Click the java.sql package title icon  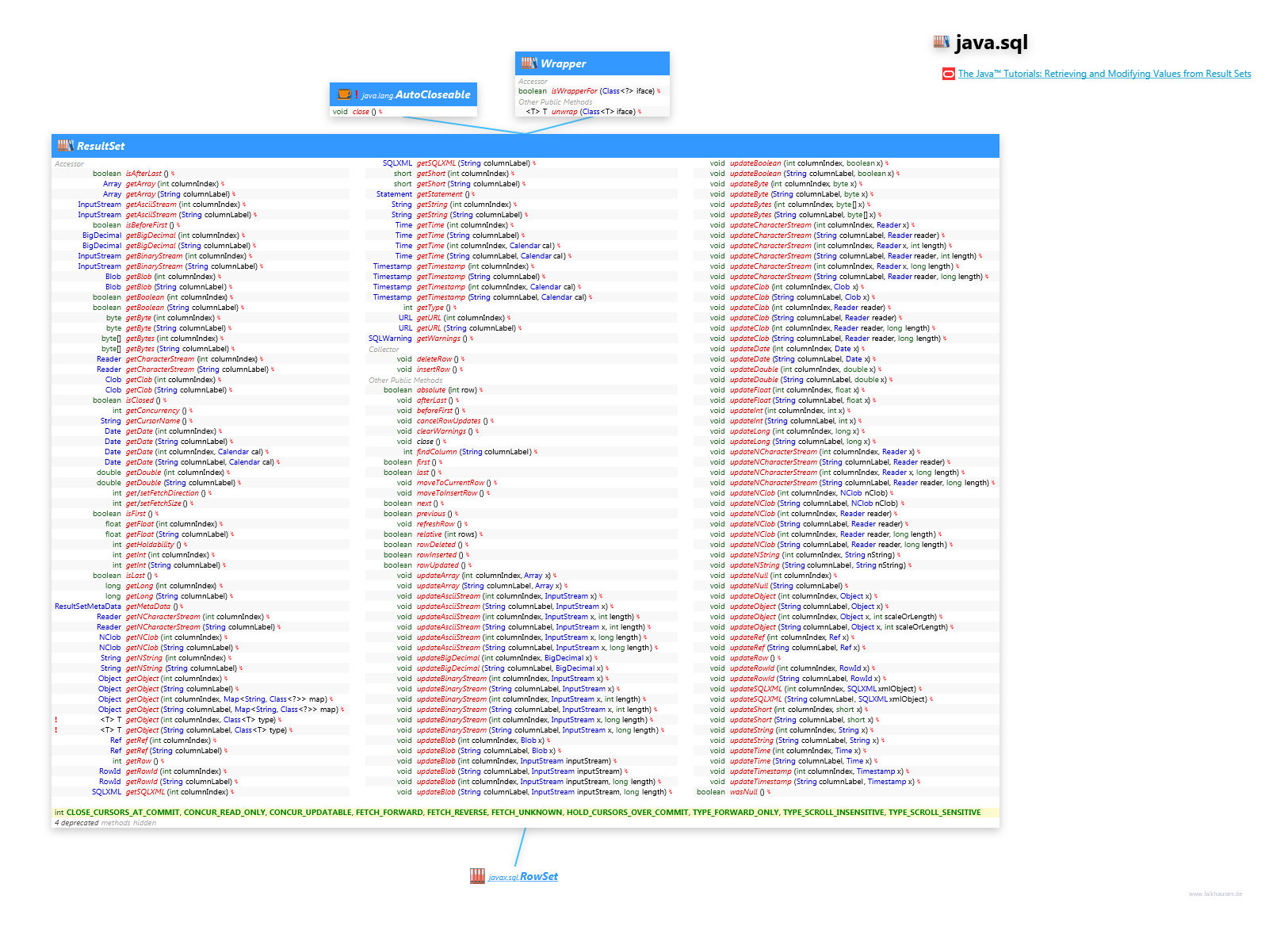(941, 42)
